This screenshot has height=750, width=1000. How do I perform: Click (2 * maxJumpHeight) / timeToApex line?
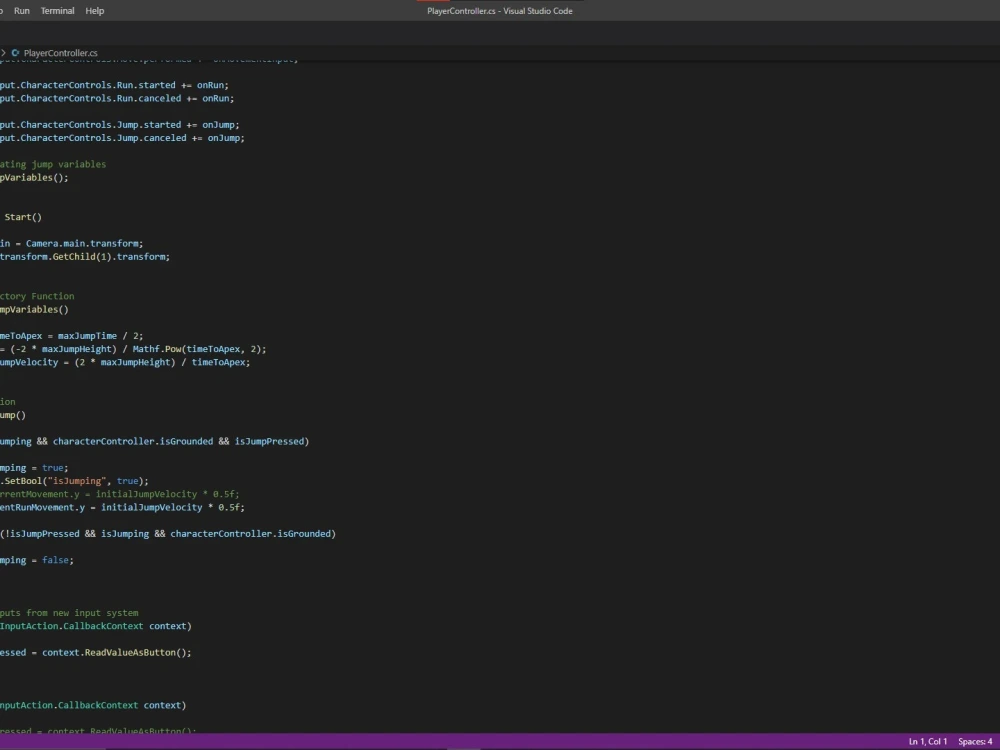[x=125, y=362]
